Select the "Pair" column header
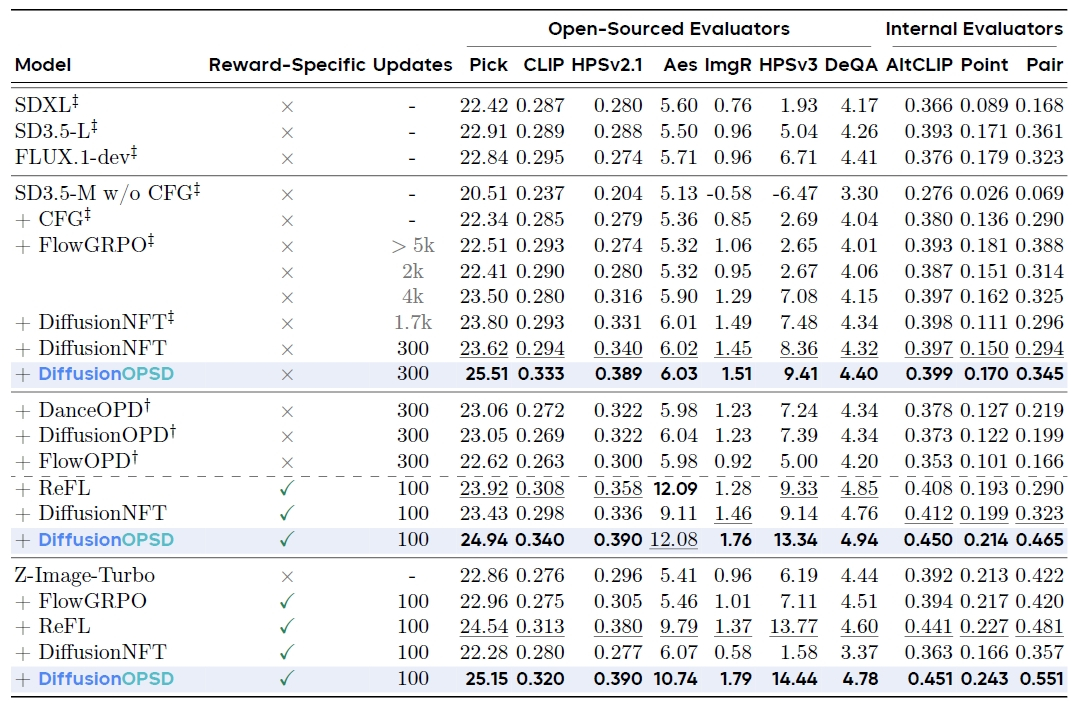Image resolution: width=1076 pixels, height=708 pixels. (x=1044, y=64)
